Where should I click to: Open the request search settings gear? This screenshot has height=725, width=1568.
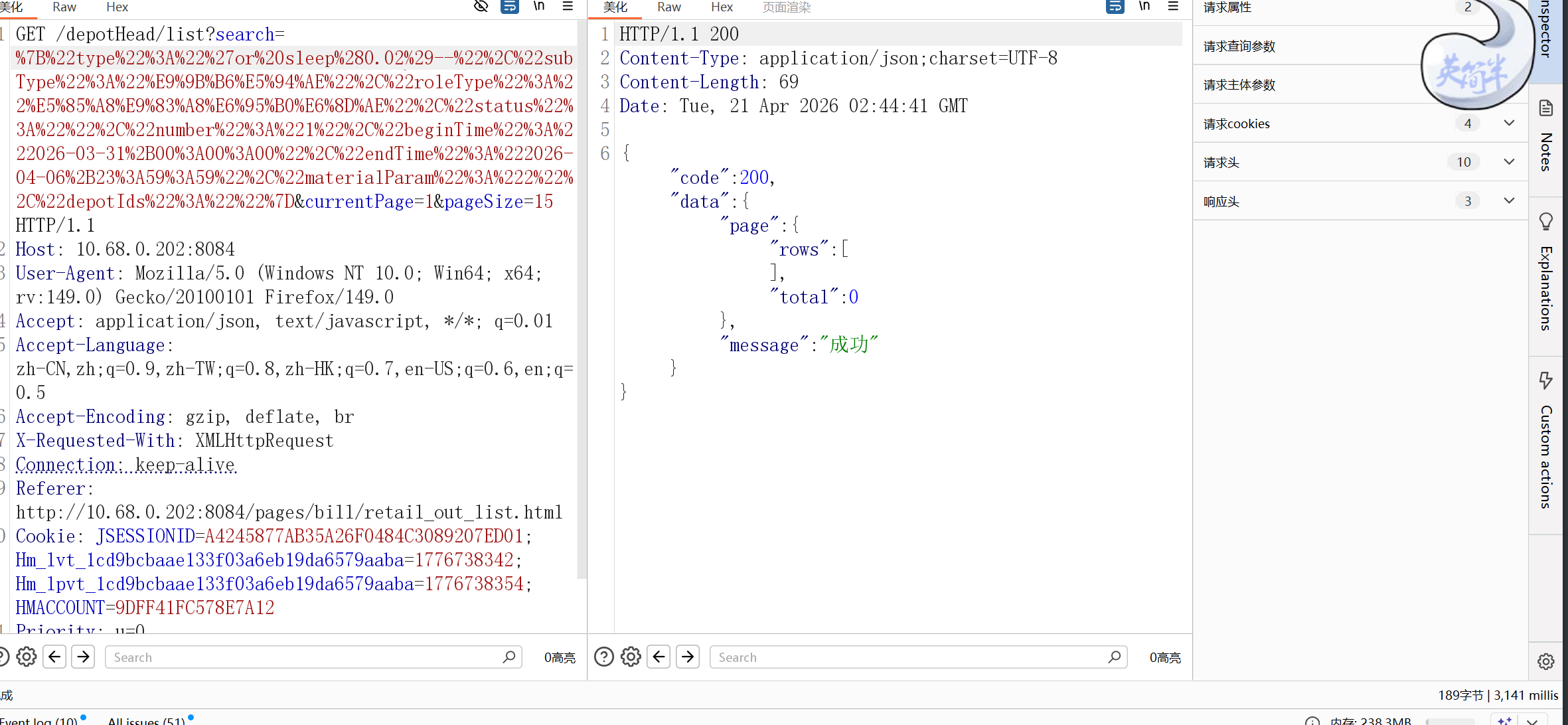[27, 657]
